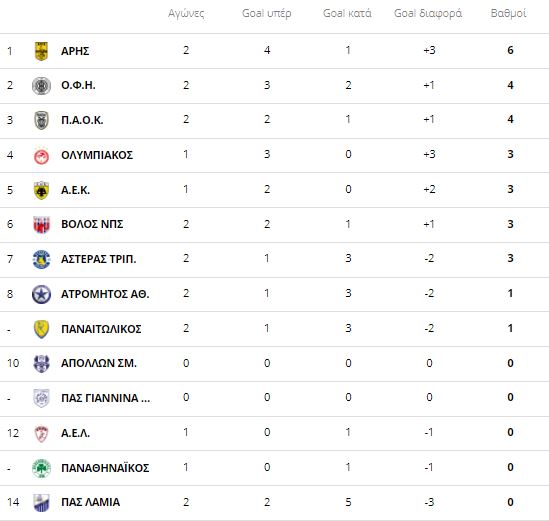Select the ΒΟΛΟΣ ΝΠΣ club logo
549x521 pixels.
[41, 224]
